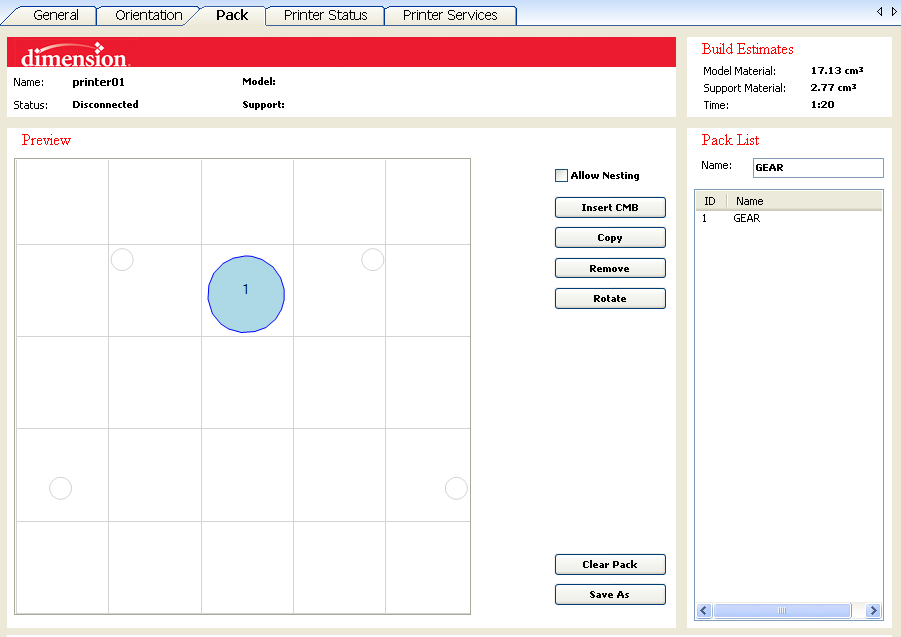The width and height of the screenshot is (901, 637).
Task: Click the Remove button
Action: (610, 268)
